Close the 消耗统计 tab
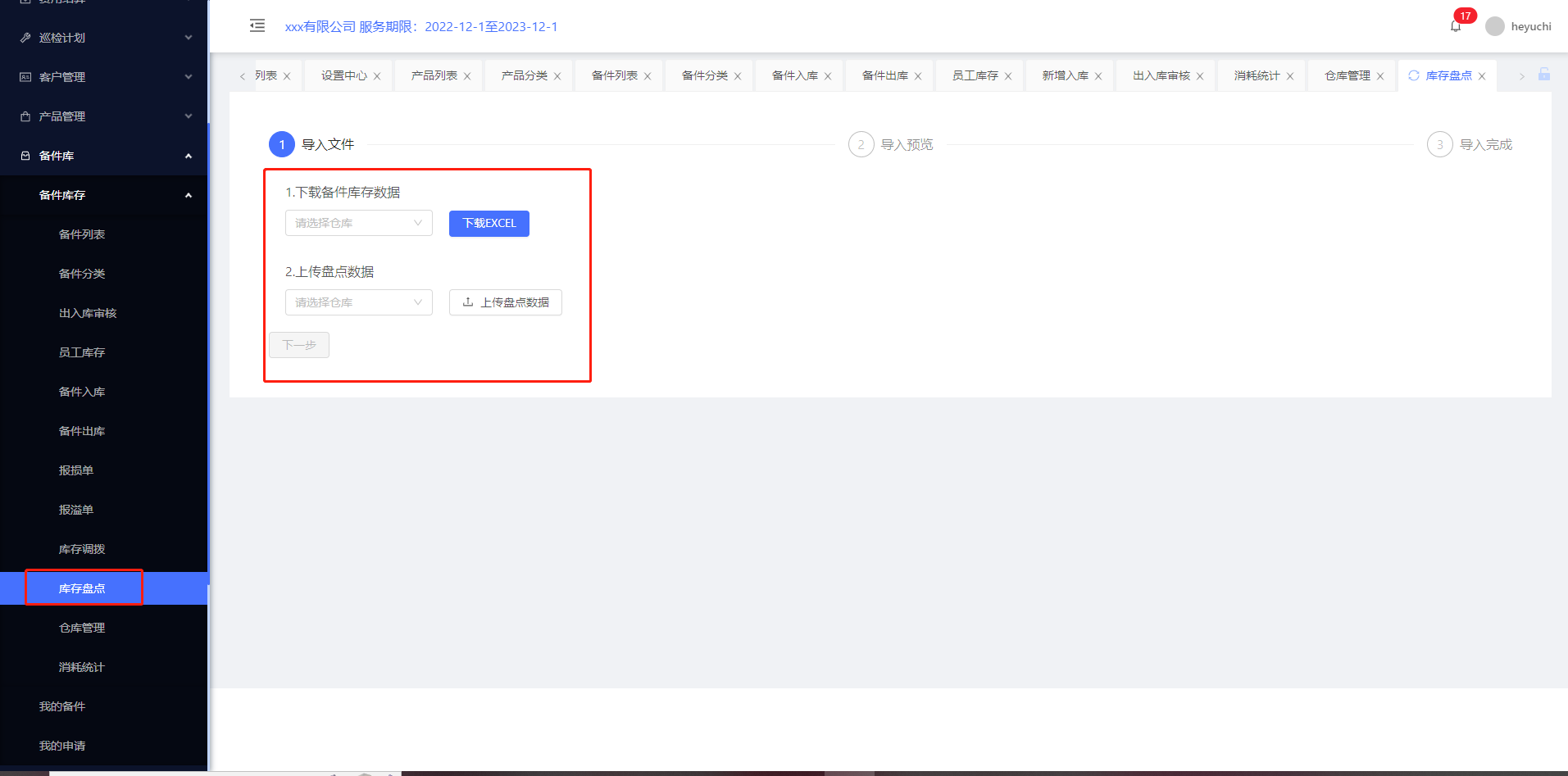This screenshot has height=776, width=1568. point(1290,76)
